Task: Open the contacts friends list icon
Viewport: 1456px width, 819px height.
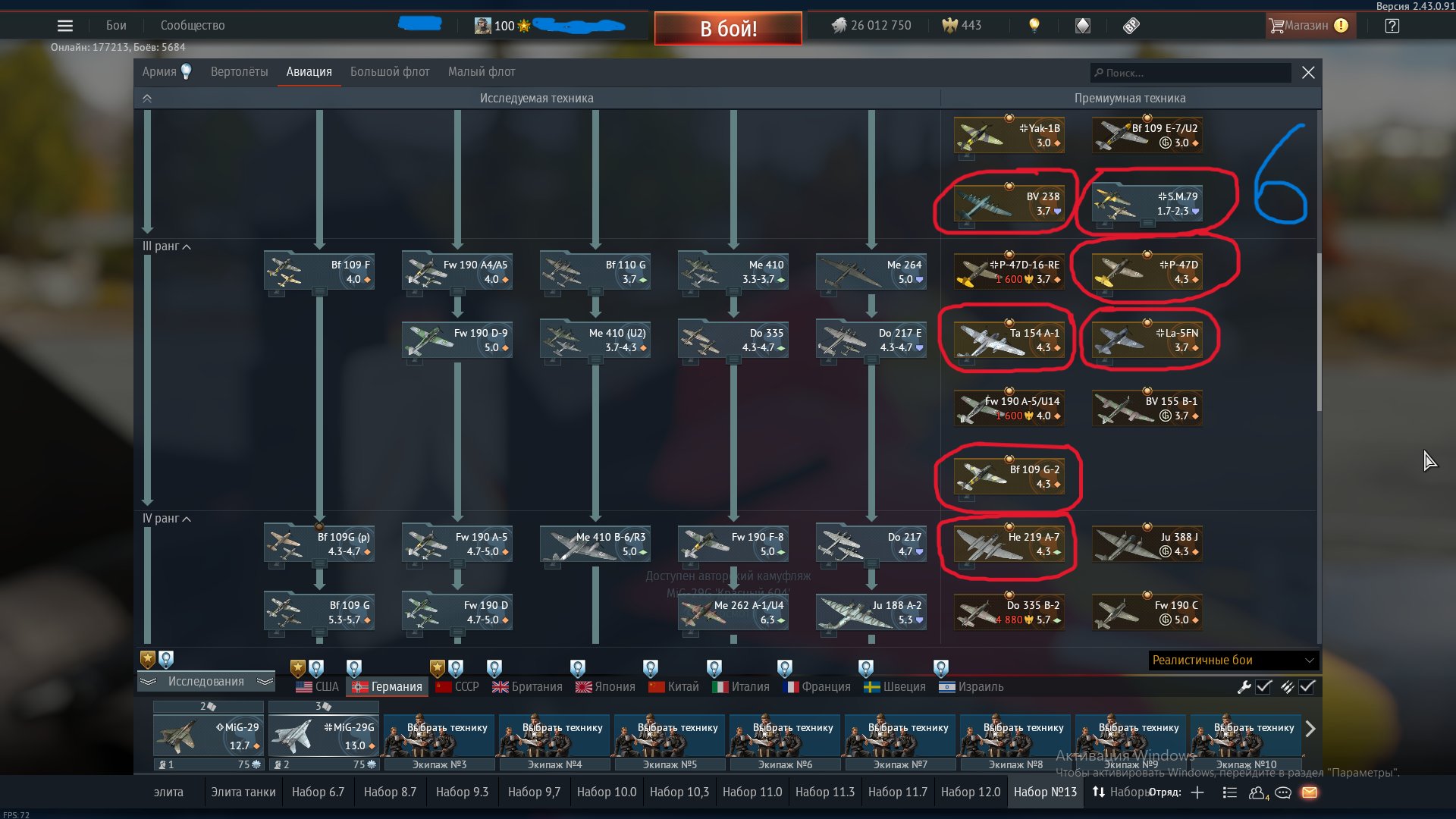Action: click(1257, 792)
